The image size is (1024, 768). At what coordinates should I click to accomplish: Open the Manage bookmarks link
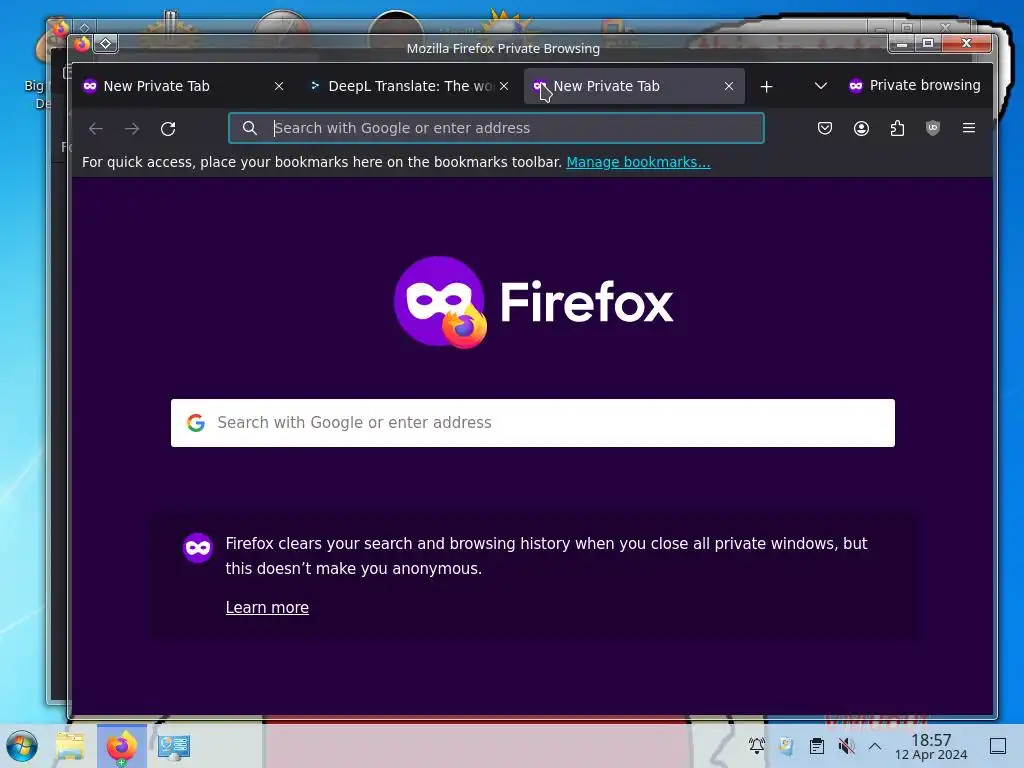[x=638, y=162]
